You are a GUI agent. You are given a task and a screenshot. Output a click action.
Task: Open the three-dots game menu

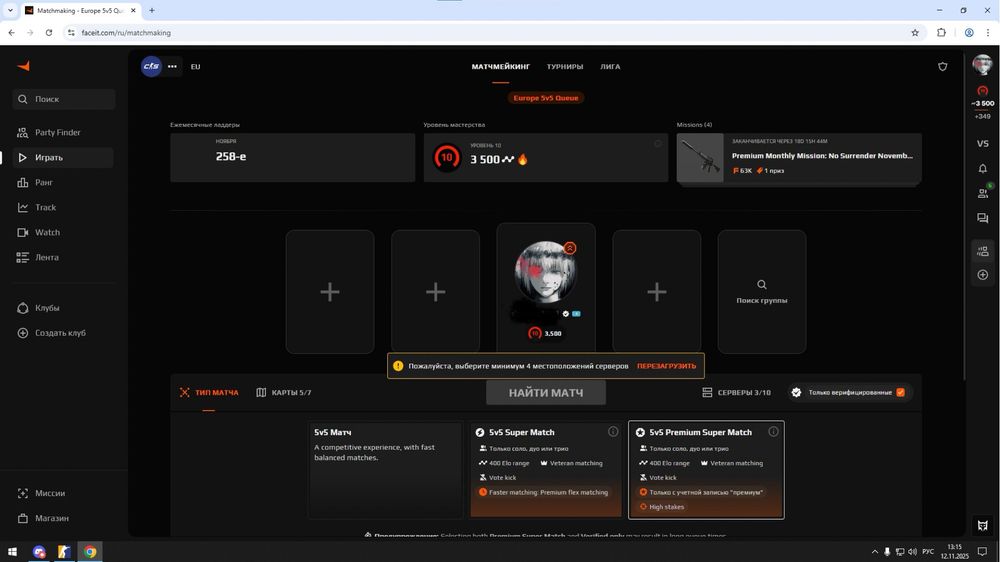[172, 66]
